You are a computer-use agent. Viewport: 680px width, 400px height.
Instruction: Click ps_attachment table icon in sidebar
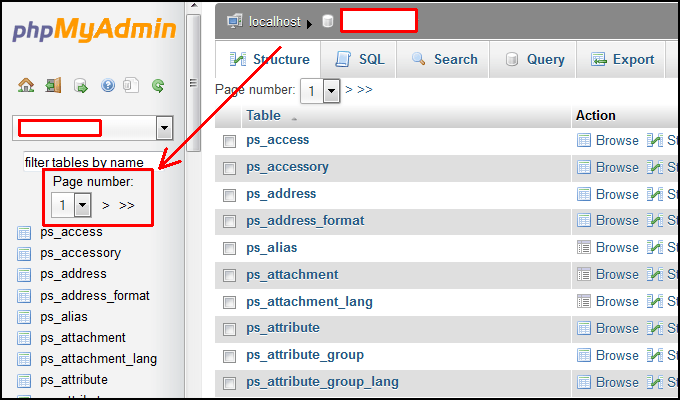click(24, 338)
